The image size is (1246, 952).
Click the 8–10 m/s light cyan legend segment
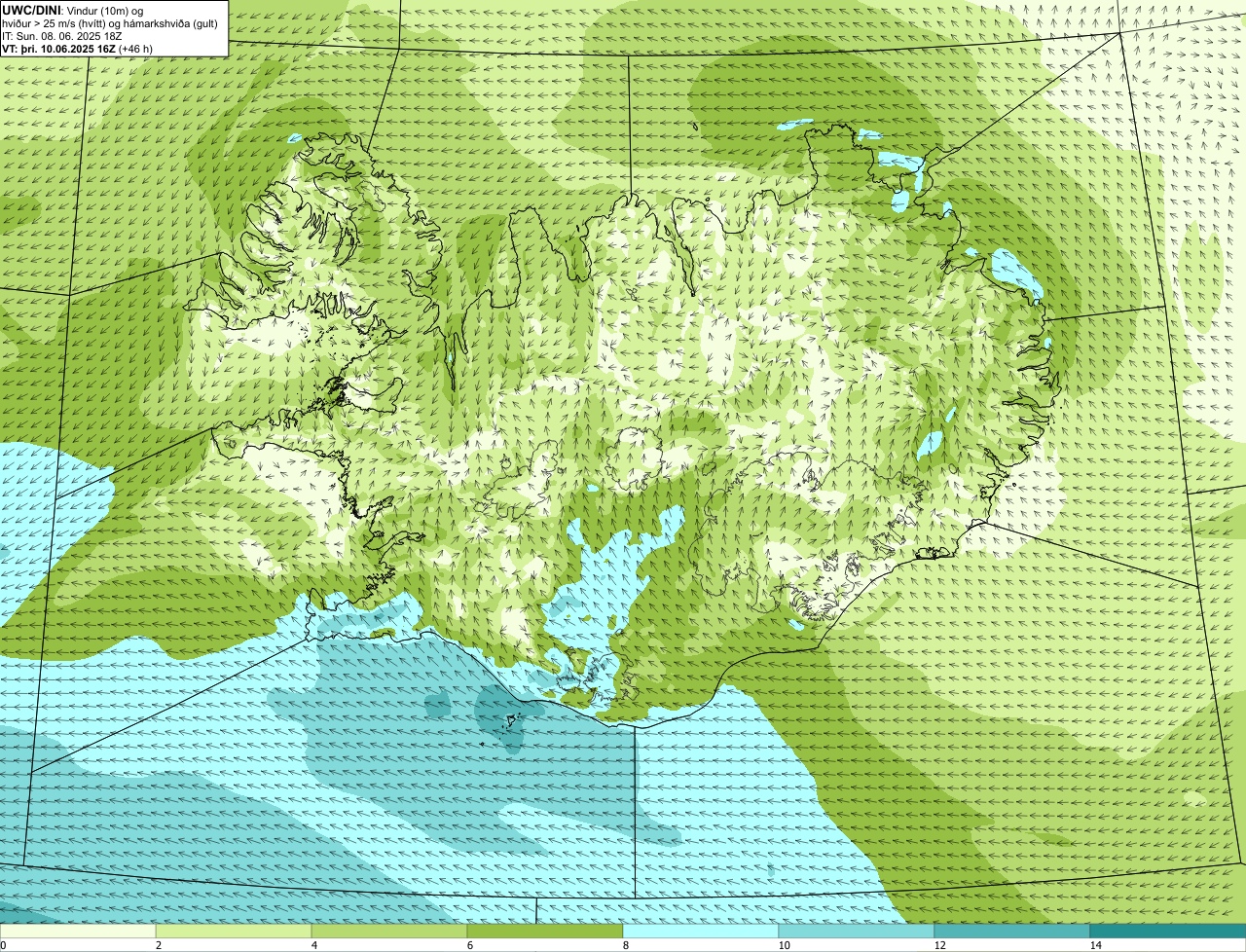point(701,931)
